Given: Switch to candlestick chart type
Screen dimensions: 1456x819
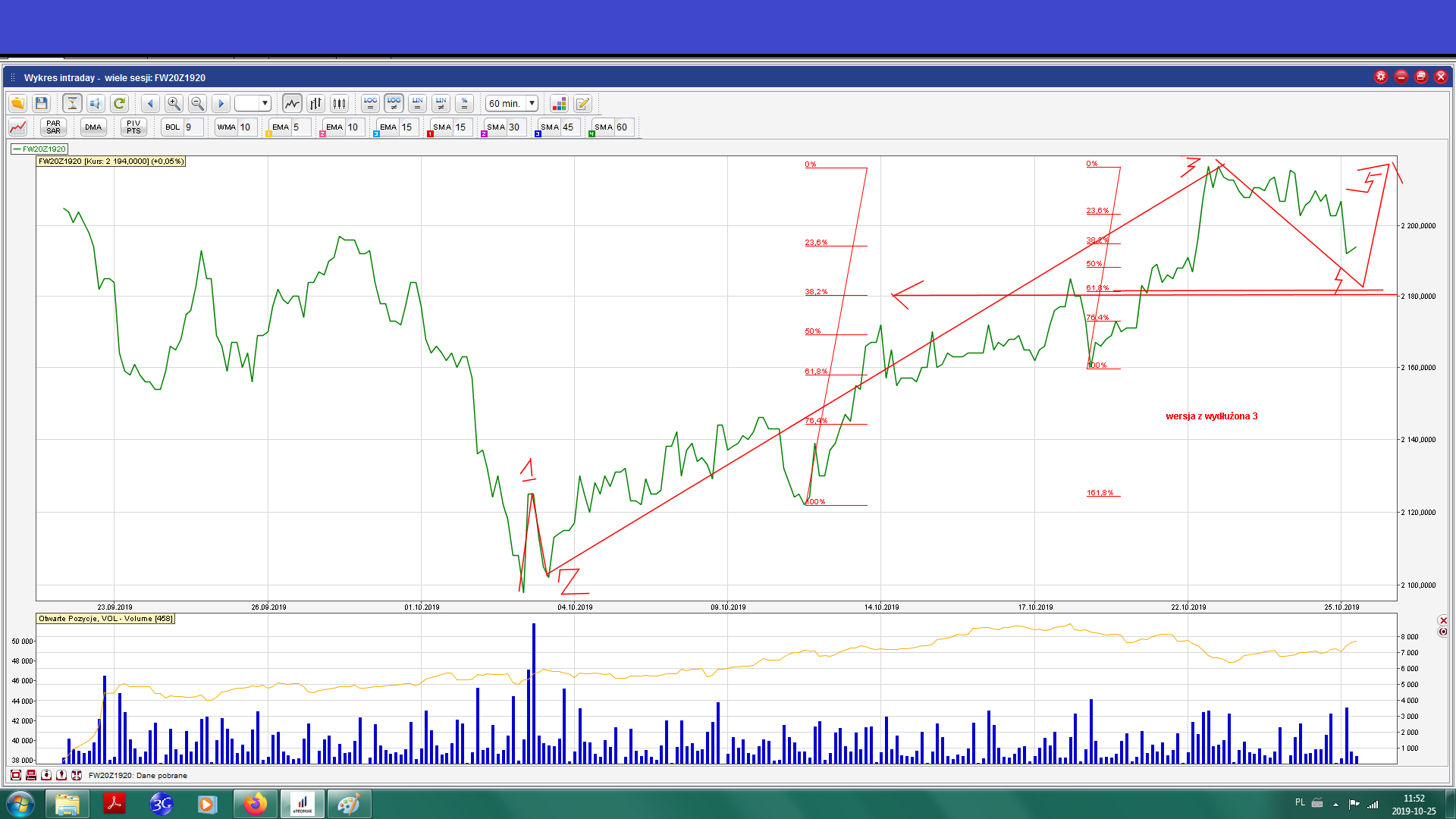Looking at the screenshot, I should point(339,103).
